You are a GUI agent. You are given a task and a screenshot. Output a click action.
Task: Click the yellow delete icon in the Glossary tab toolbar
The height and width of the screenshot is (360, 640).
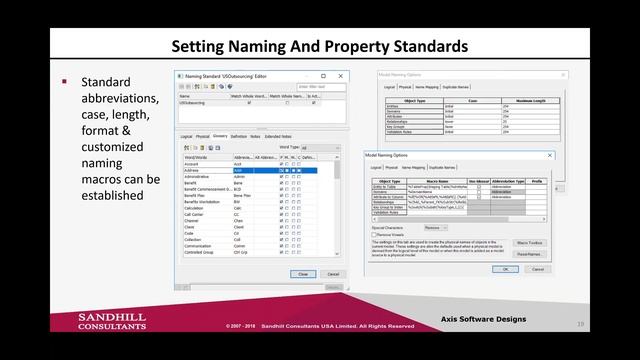click(x=202, y=148)
